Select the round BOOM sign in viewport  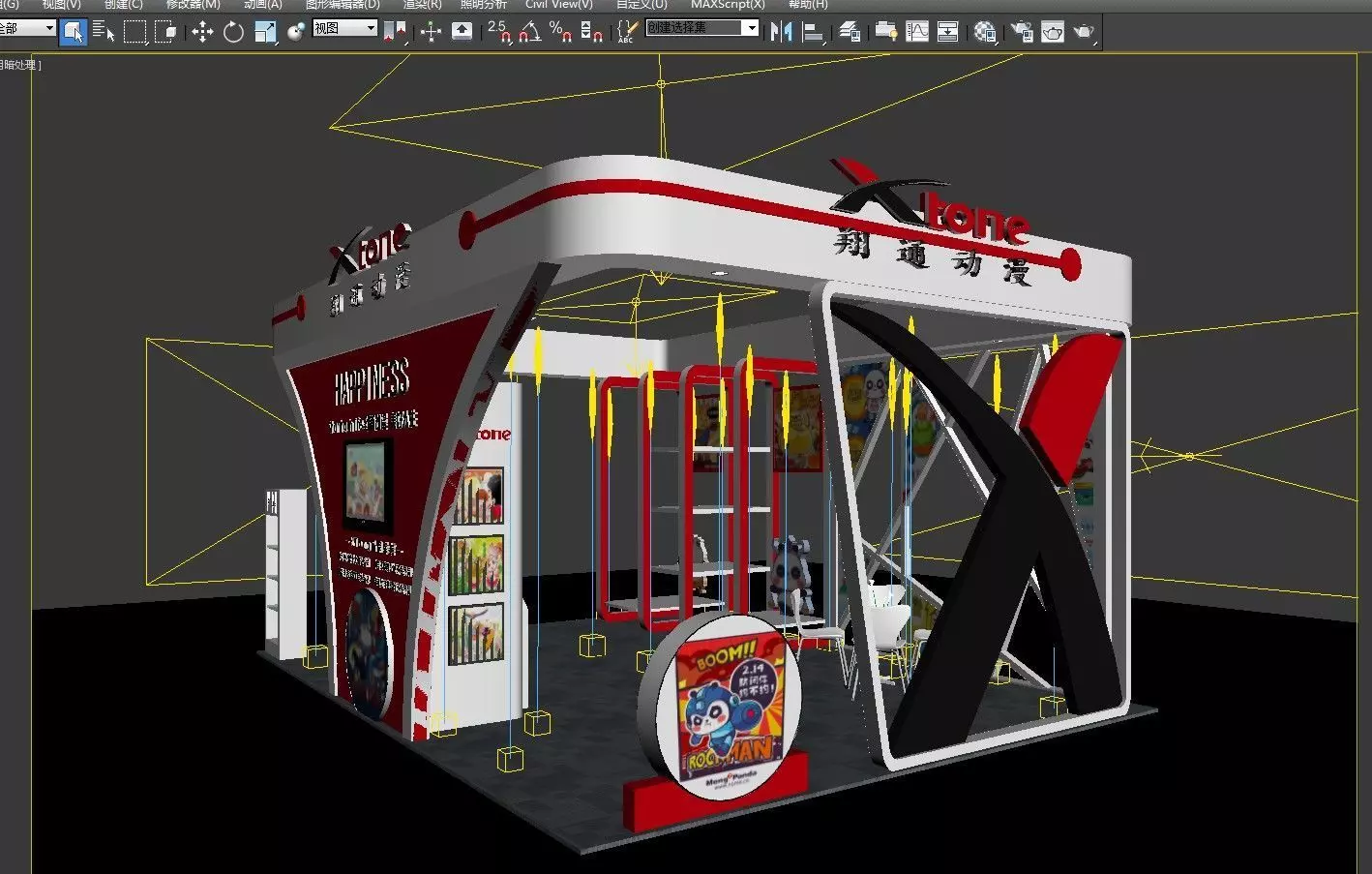(723, 707)
